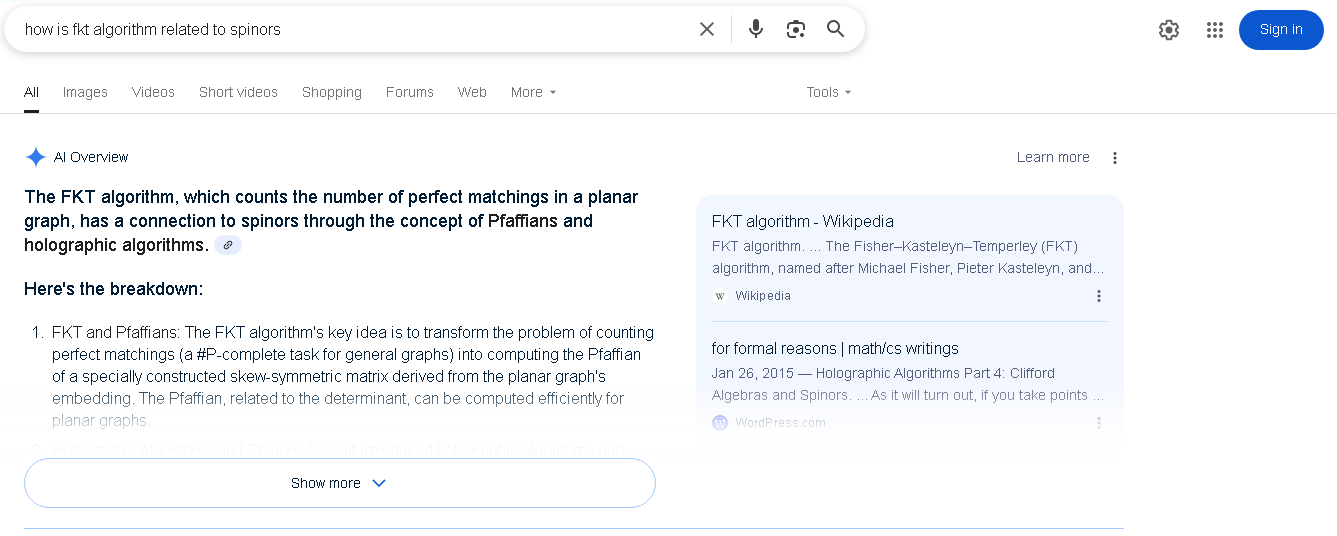The width and height of the screenshot is (1337, 536).
Task: Switch to the Forums tab
Action: click(x=410, y=92)
